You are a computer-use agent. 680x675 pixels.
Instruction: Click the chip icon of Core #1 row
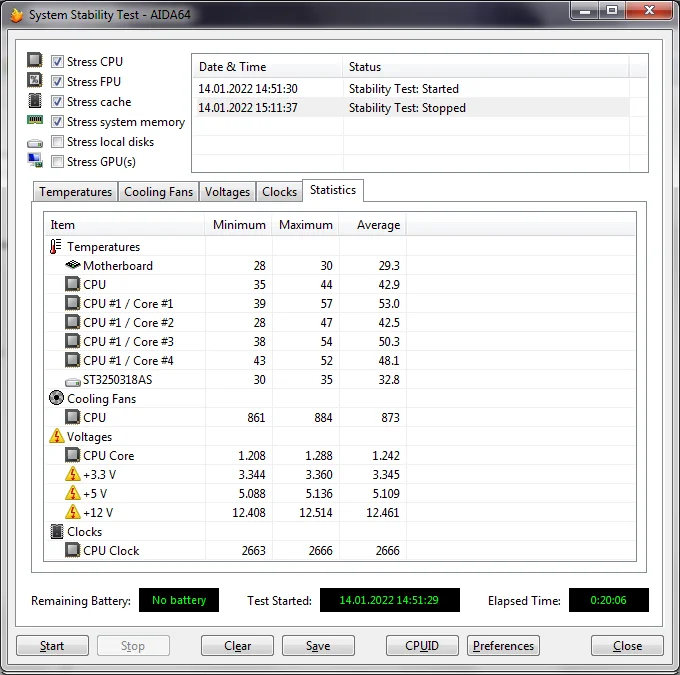coord(72,303)
